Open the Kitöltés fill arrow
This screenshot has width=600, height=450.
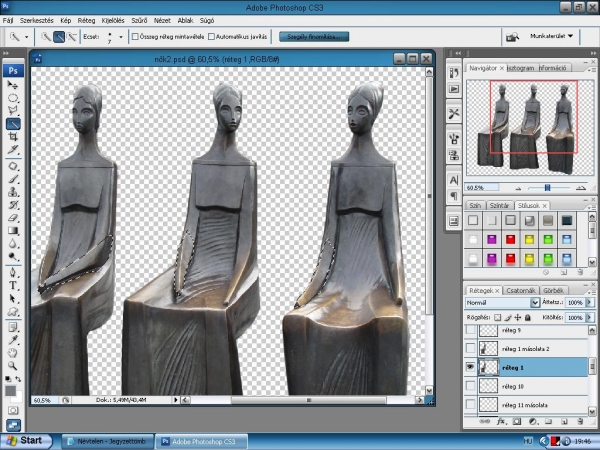pos(590,318)
